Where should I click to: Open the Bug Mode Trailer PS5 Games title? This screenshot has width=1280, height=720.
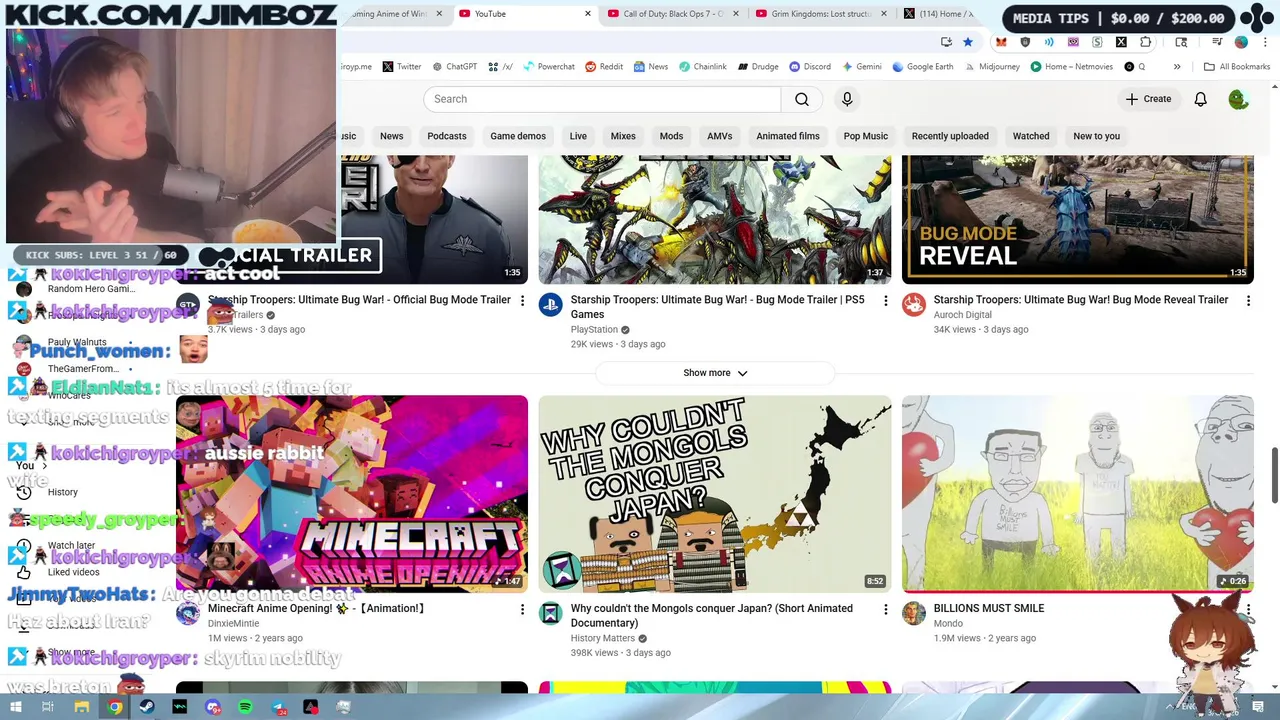tap(717, 307)
